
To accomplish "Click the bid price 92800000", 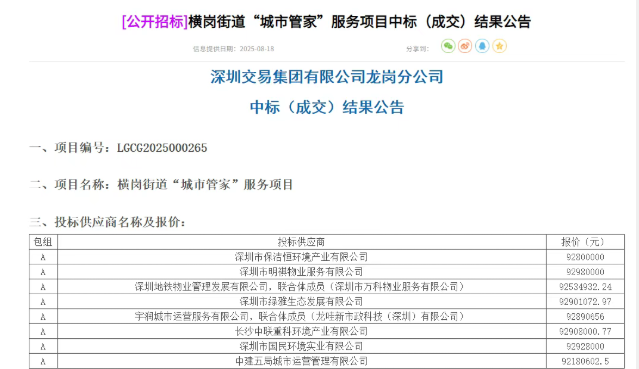I will pos(585,257).
